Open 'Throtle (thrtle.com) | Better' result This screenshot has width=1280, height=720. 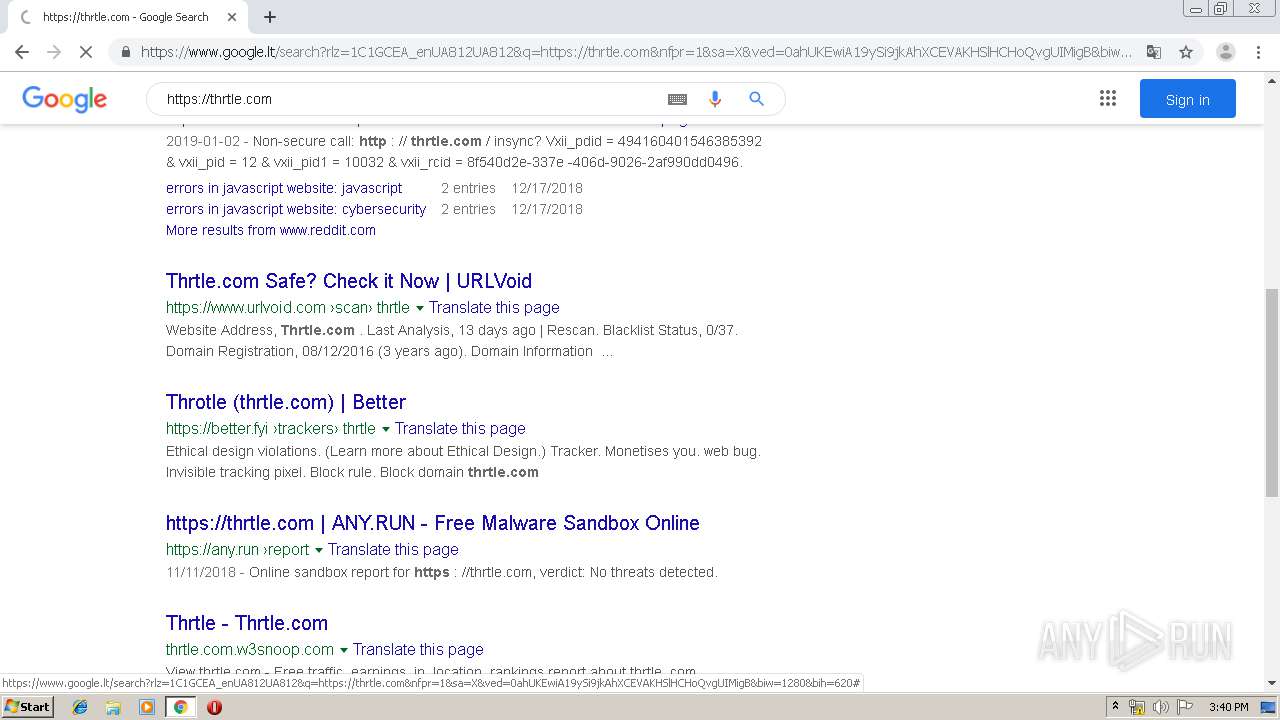pos(286,402)
